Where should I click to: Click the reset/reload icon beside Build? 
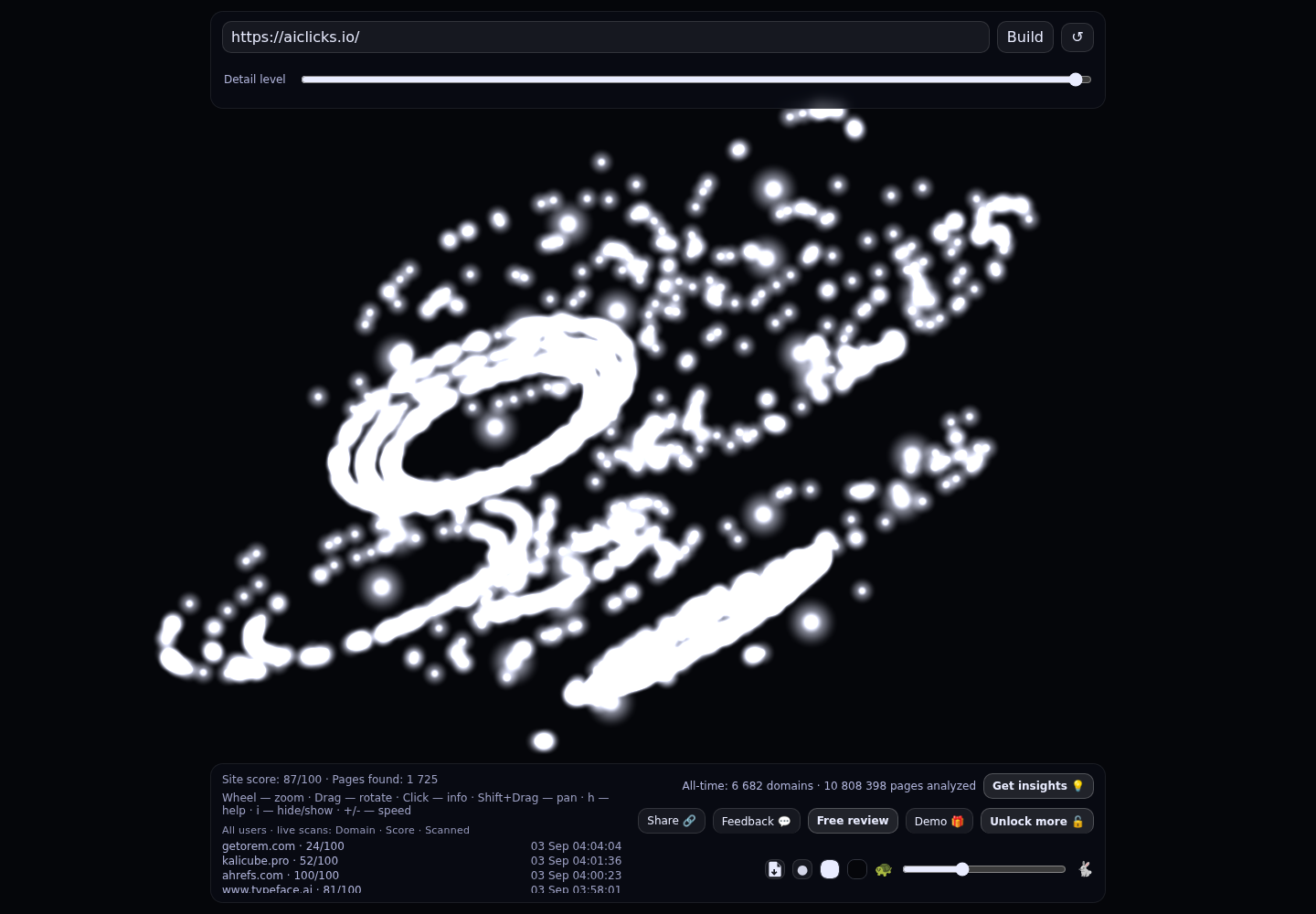tap(1077, 37)
